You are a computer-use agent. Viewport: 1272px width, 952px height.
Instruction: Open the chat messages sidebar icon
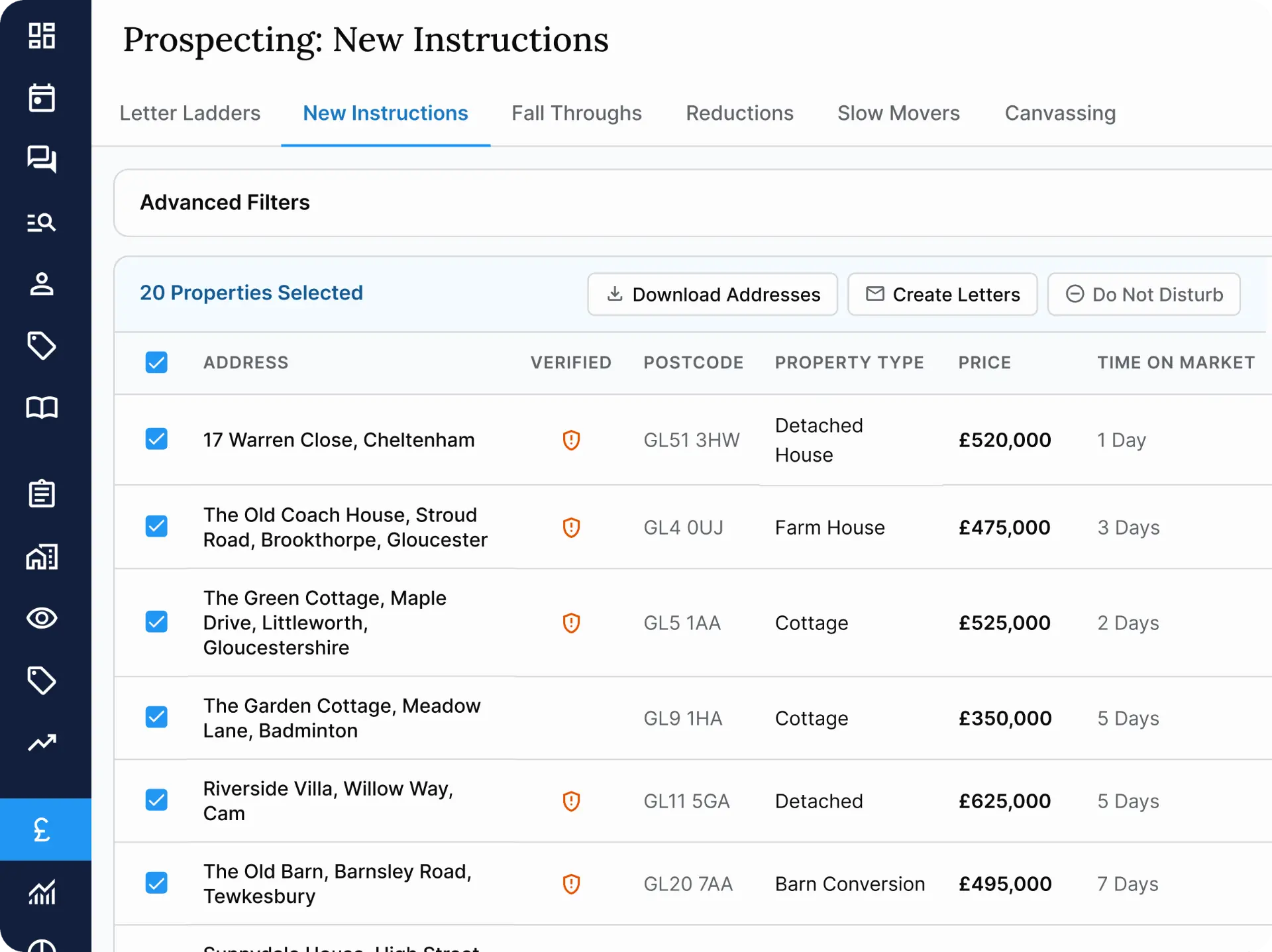pyautogui.click(x=42, y=159)
